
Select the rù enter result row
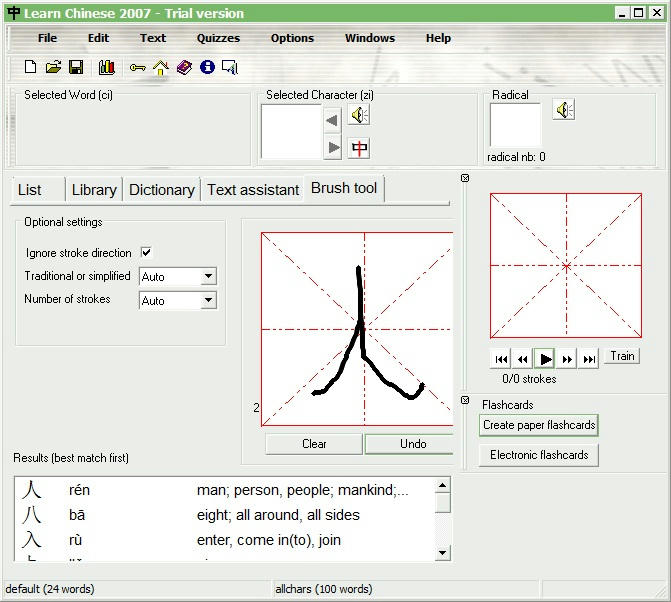point(226,540)
